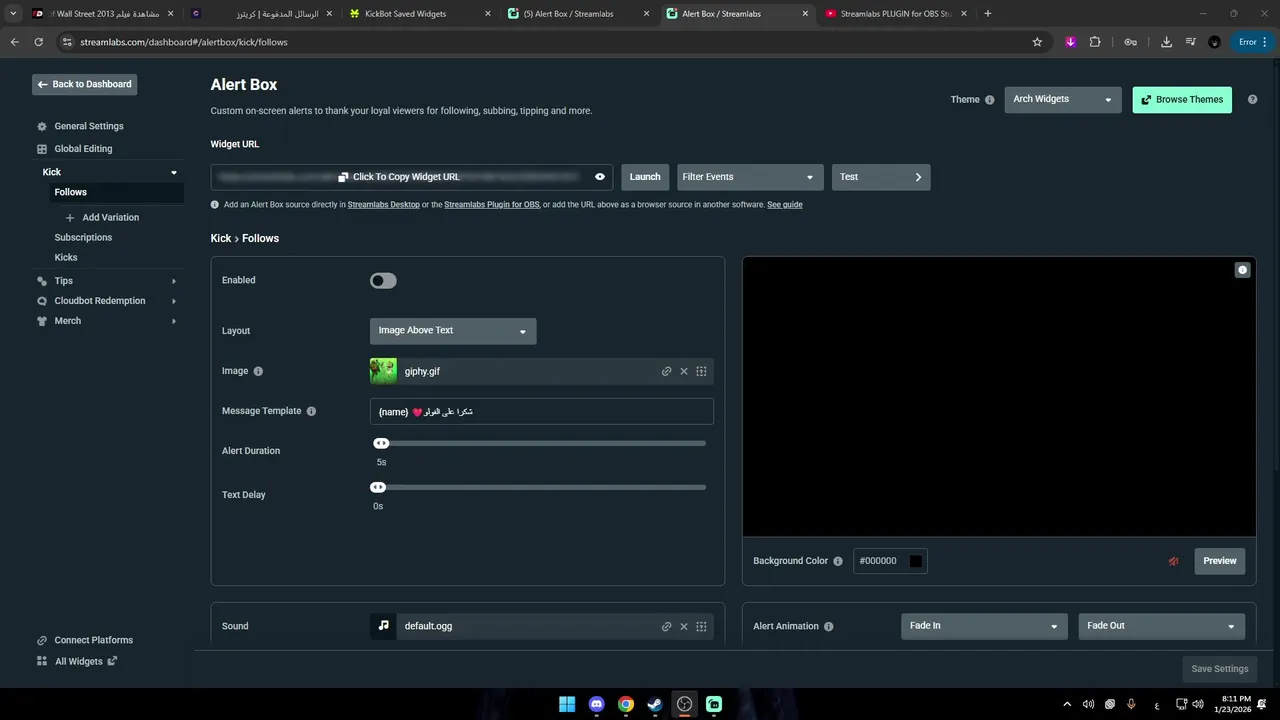Image resolution: width=1280 pixels, height=720 pixels.
Task: Open the Streamlabs Desktop link
Action: coord(384,205)
